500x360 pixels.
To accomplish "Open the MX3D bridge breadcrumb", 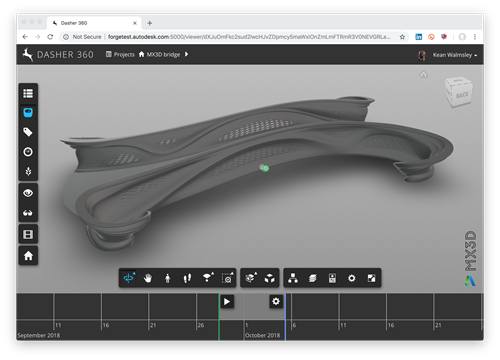I will (x=159, y=54).
